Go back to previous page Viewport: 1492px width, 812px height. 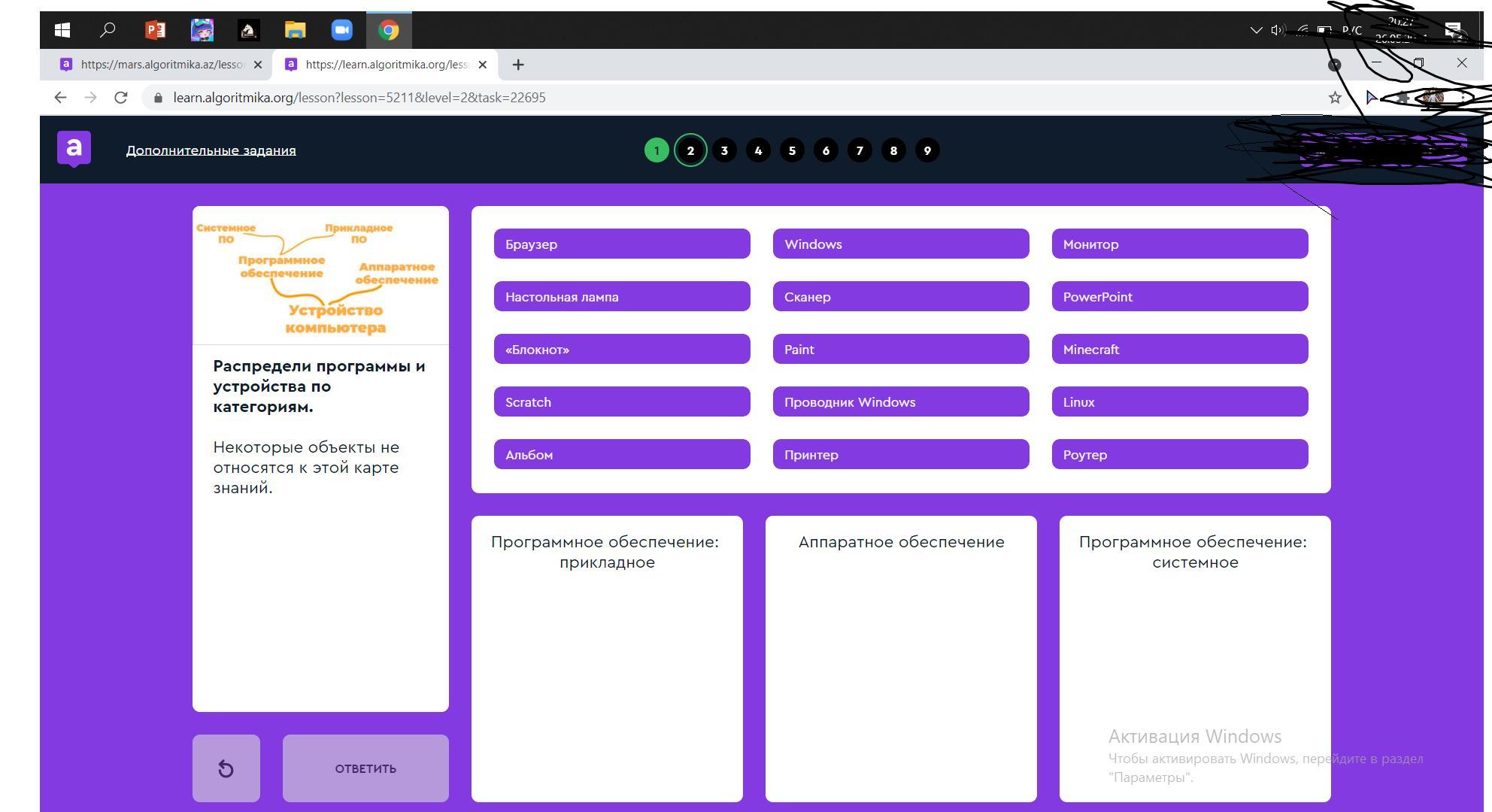click(61, 98)
